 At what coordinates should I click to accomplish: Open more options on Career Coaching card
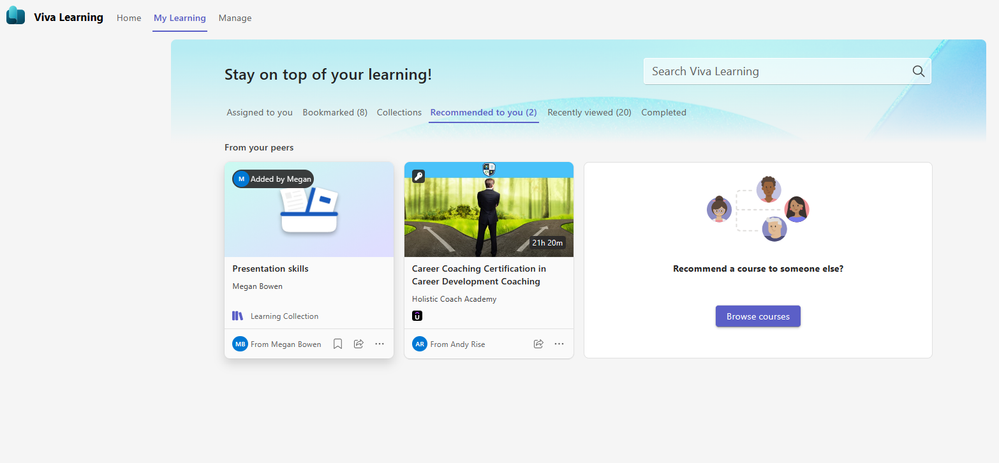coord(559,344)
